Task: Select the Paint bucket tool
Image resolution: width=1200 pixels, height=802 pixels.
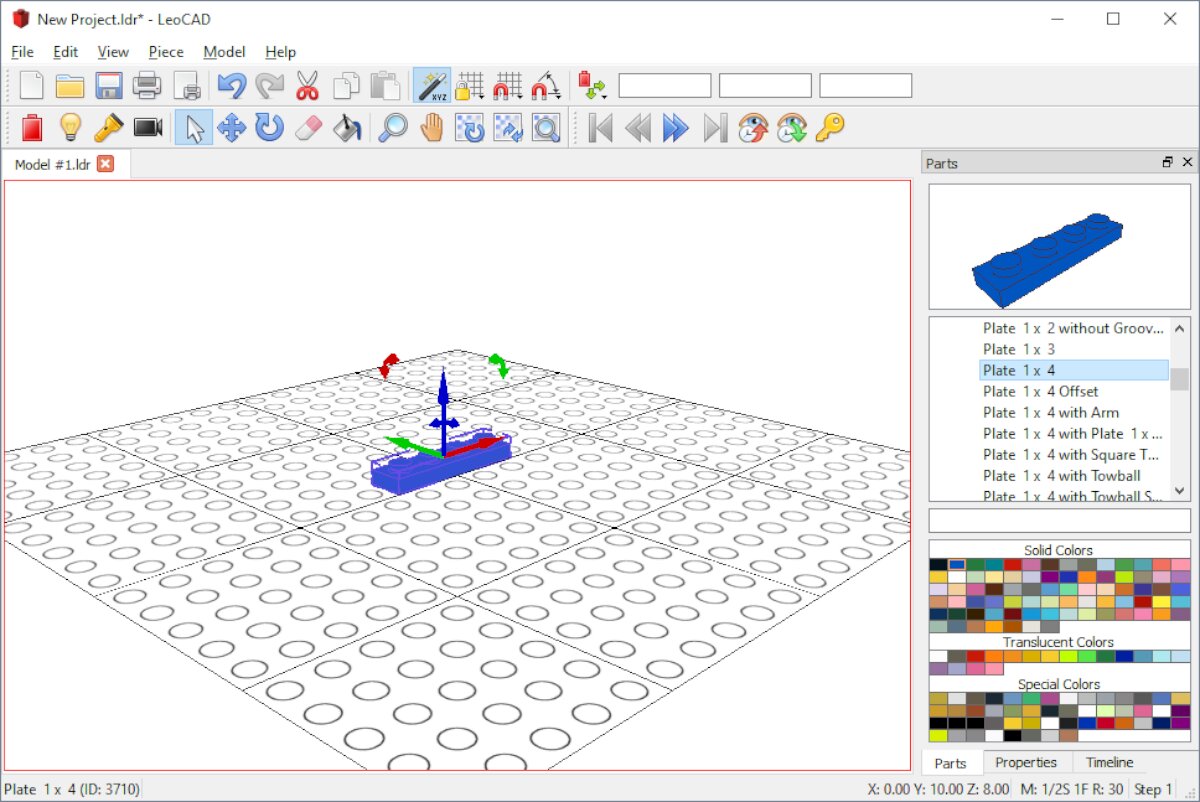Action: 347,128
